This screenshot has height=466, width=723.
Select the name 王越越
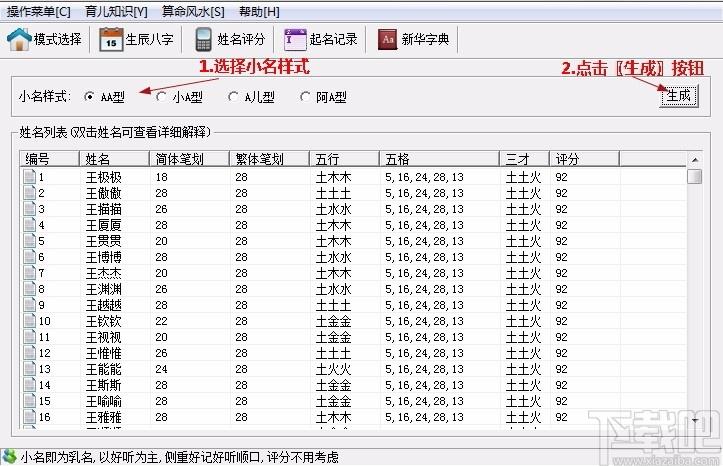(x=104, y=305)
